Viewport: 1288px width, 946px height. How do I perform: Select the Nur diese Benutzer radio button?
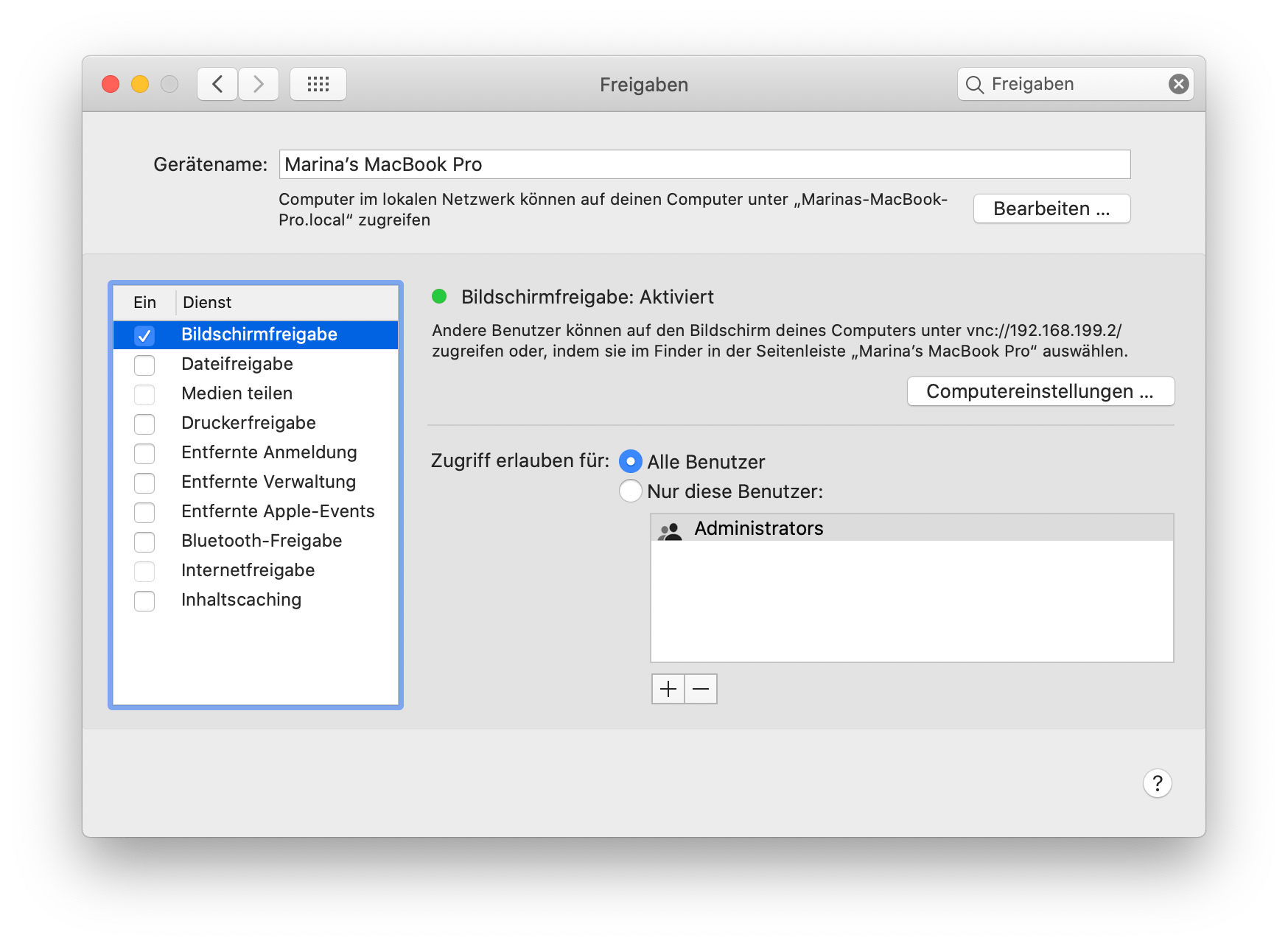pyautogui.click(x=630, y=491)
